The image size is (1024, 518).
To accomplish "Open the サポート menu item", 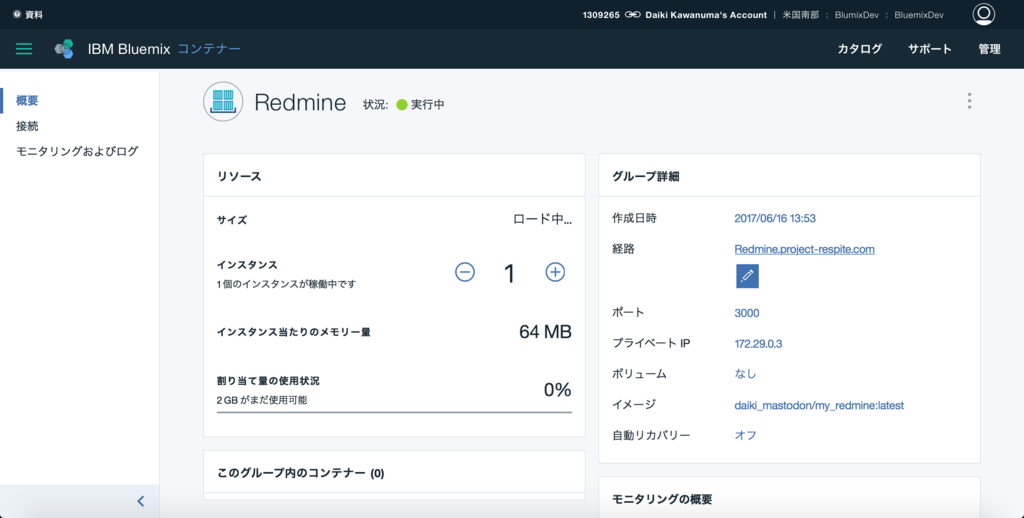I will coord(929,49).
